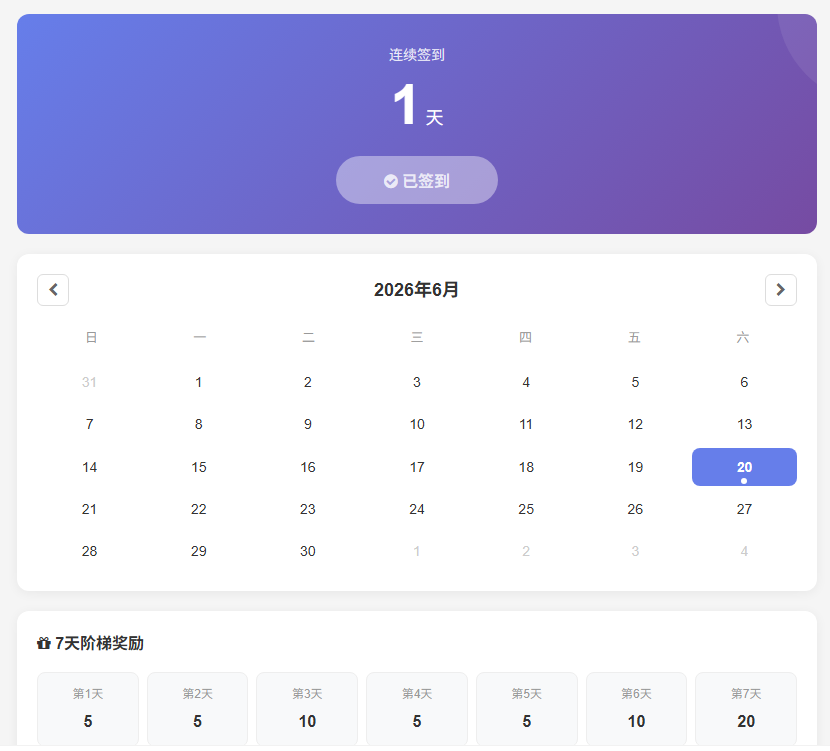This screenshot has width=830, height=751.
Task: Click the 第3天 reward card
Action: 307,709
